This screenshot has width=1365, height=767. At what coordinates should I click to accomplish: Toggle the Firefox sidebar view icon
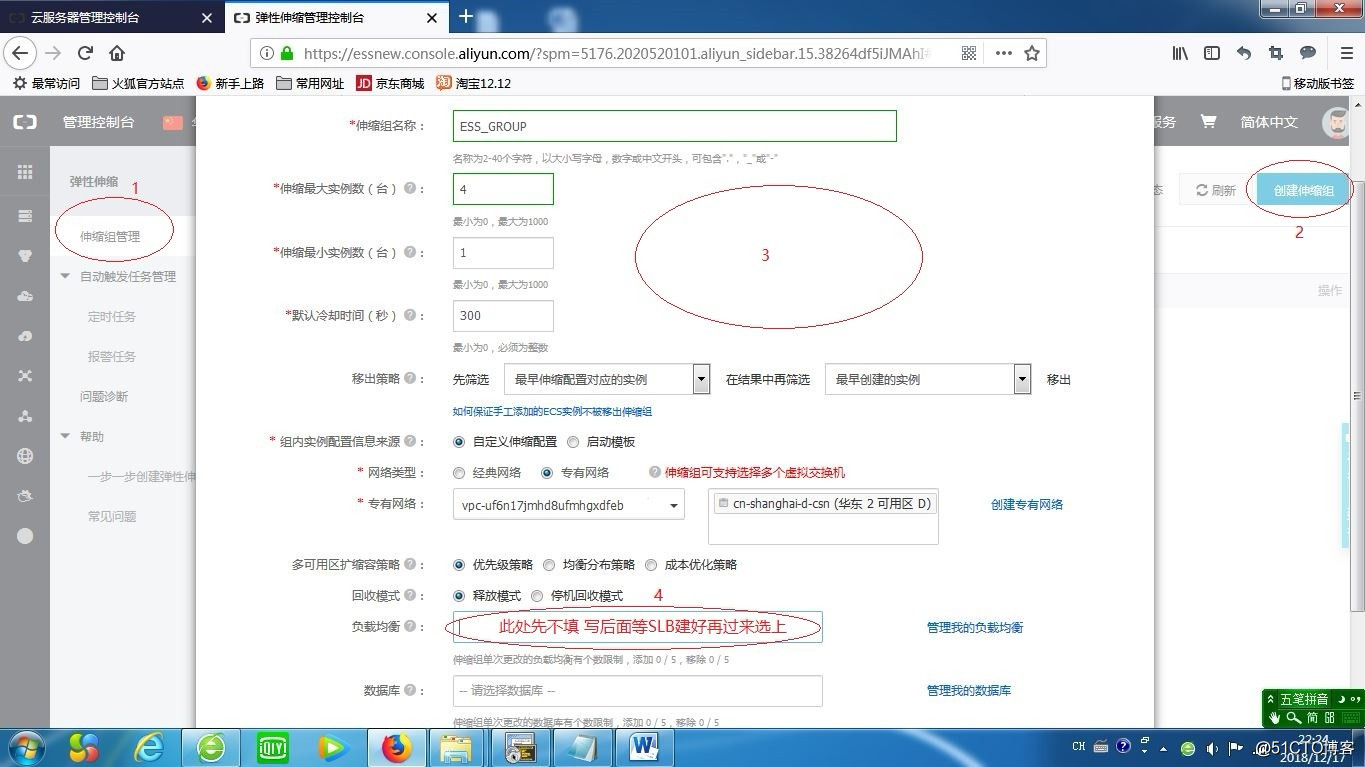1212,53
